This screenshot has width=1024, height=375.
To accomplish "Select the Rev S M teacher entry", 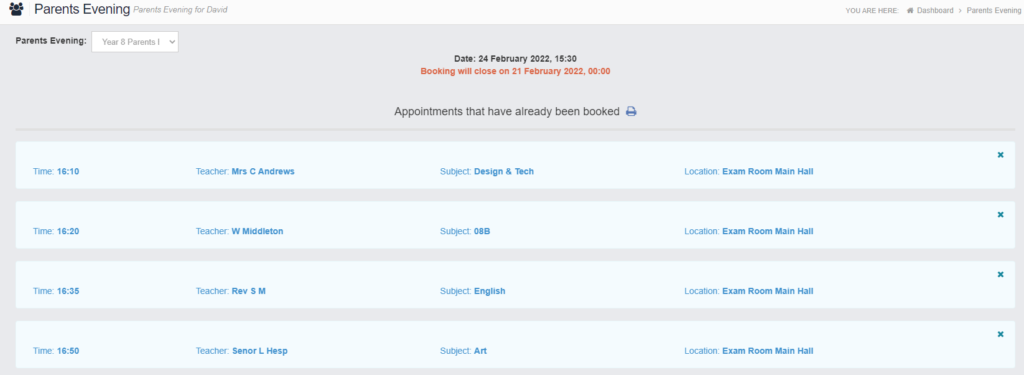I will coord(249,291).
